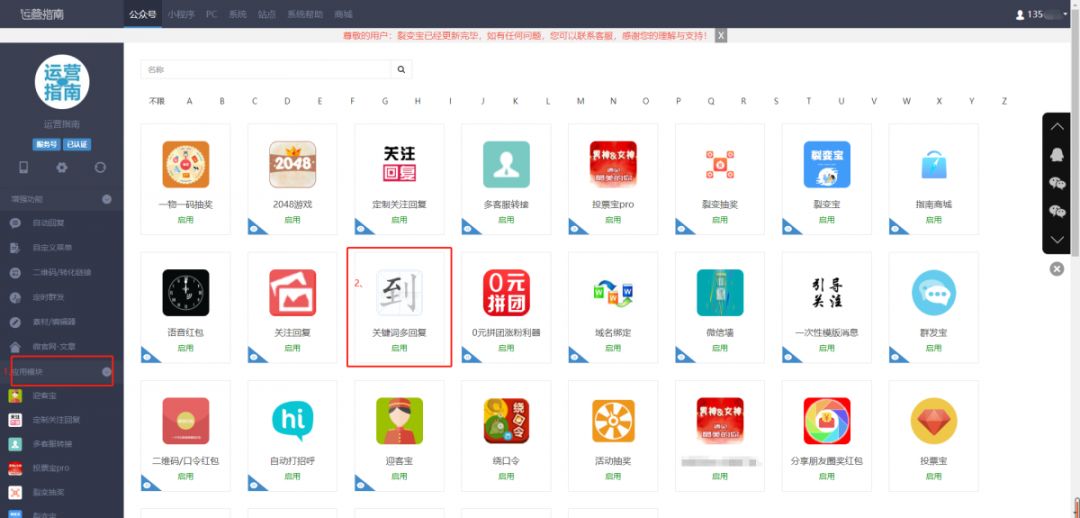Switch to the PC tab
1080x518 pixels.
212,14
